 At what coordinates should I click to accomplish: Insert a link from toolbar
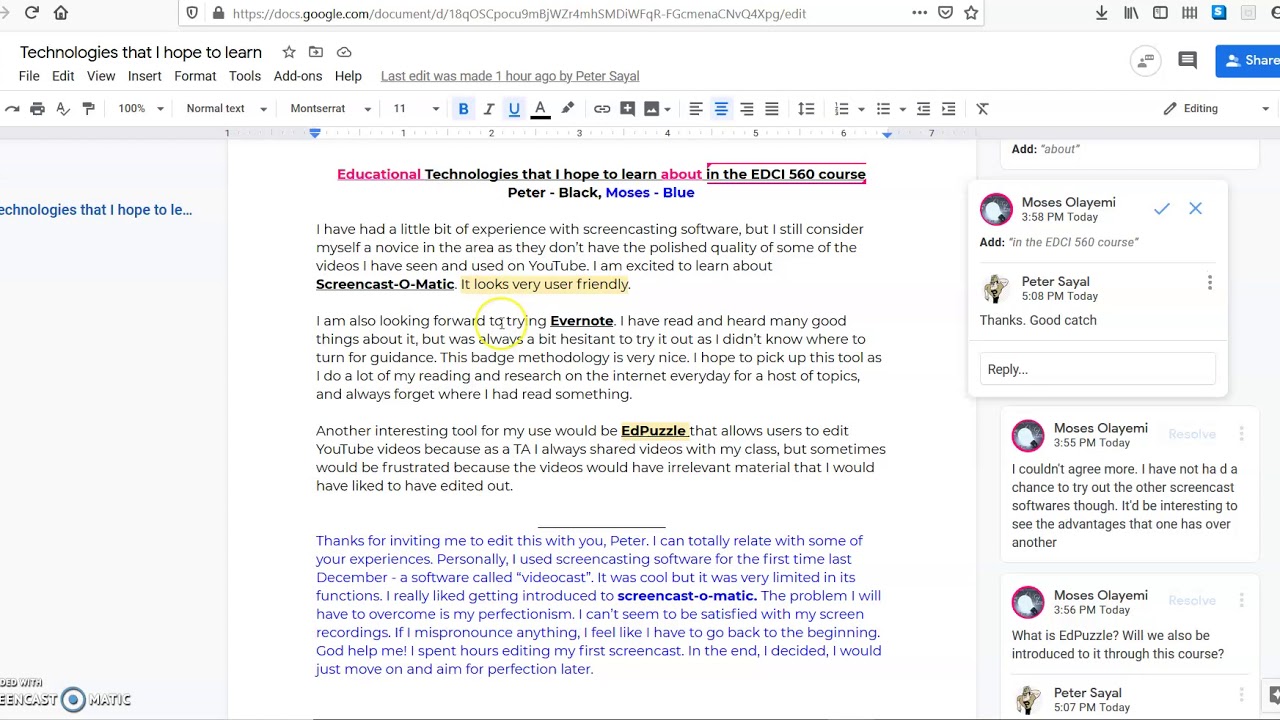click(602, 108)
